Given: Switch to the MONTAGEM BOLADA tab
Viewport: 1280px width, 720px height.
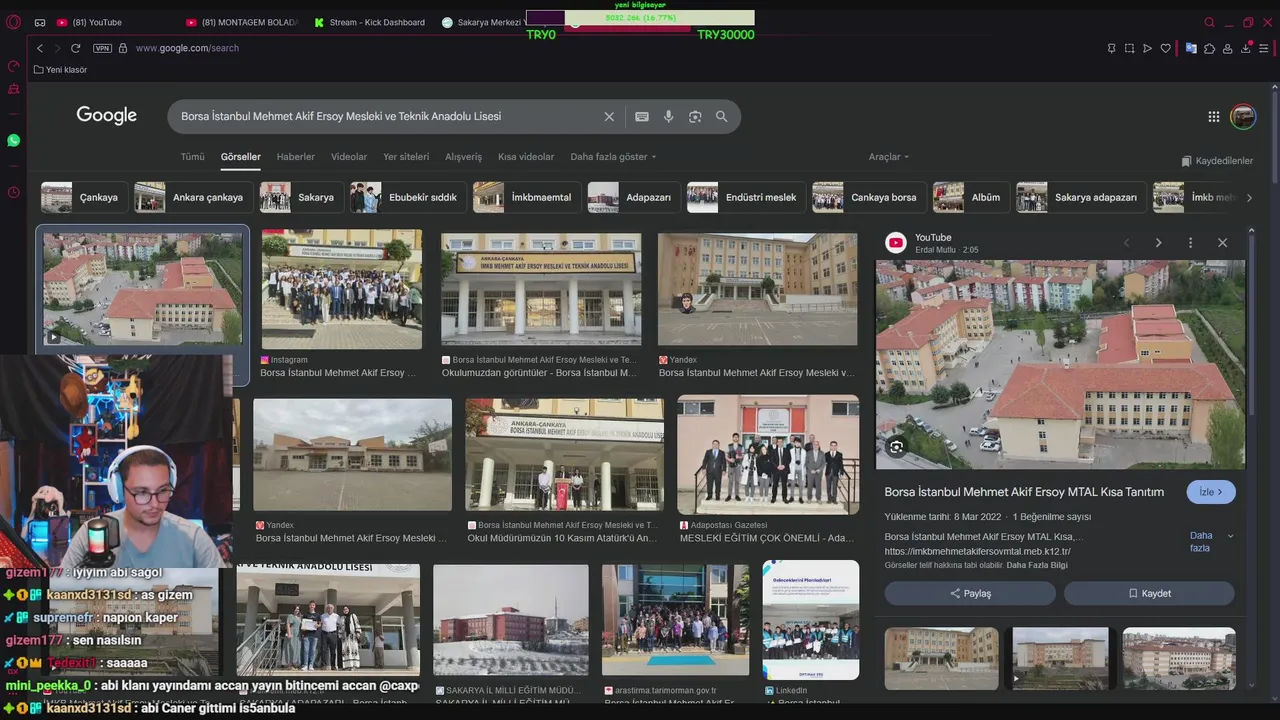Looking at the screenshot, I should [x=240, y=22].
